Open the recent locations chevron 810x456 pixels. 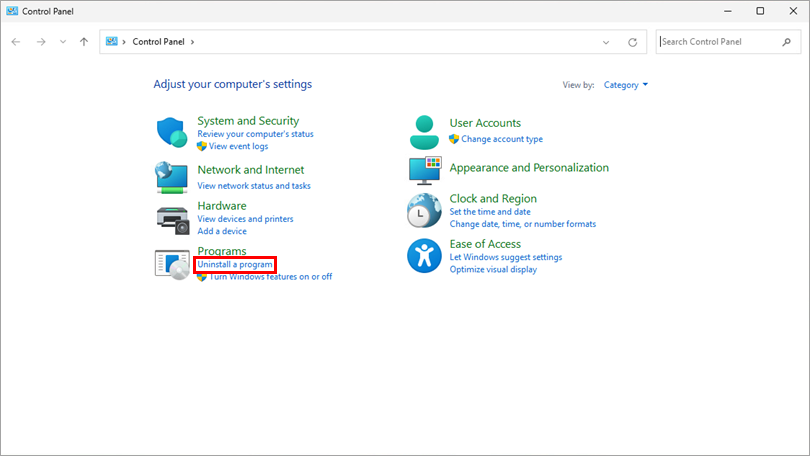(x=63, y=42)
